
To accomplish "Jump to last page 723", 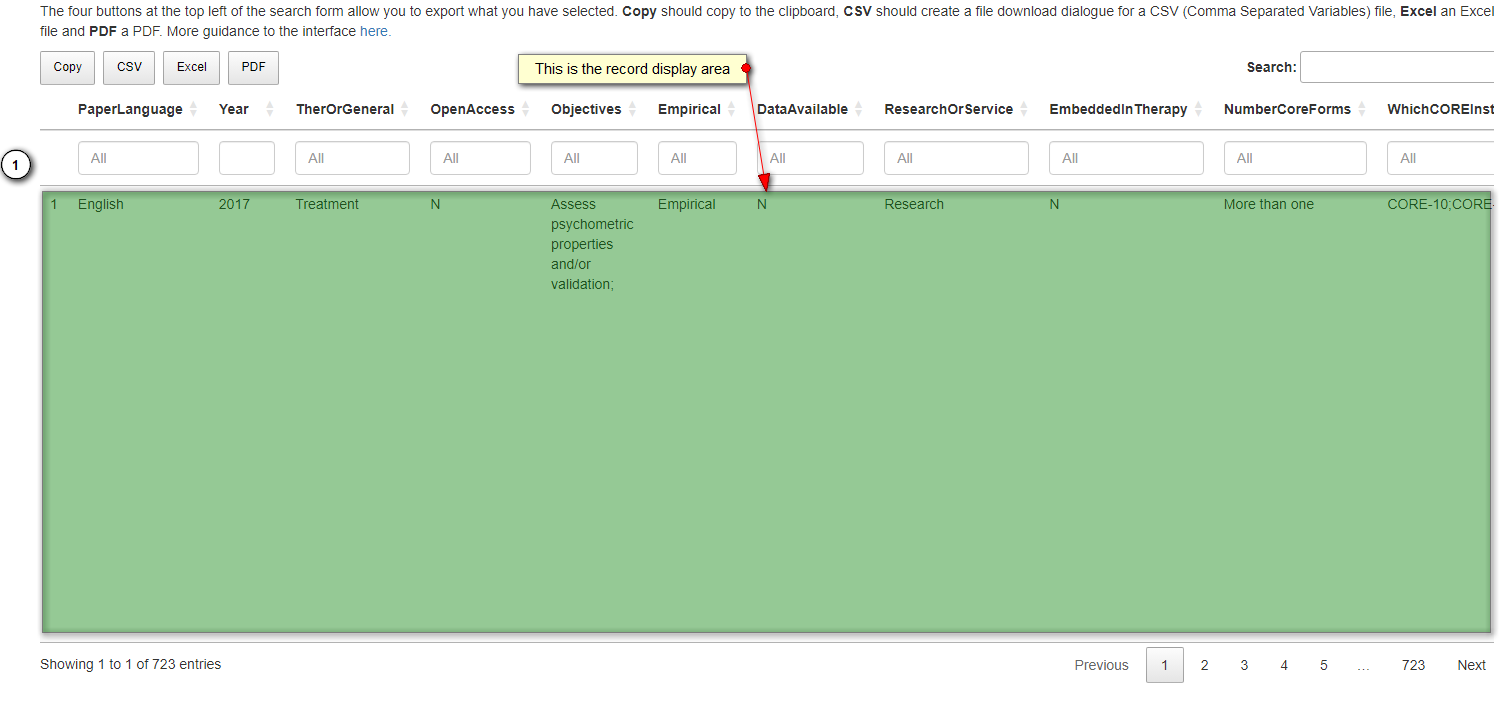I will [1413, 665].
